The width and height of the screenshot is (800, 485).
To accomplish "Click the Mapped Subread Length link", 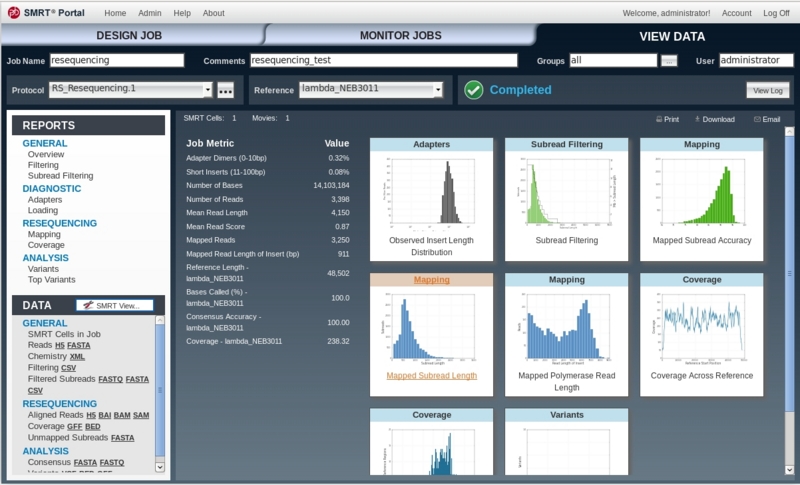I will (431, 375).
